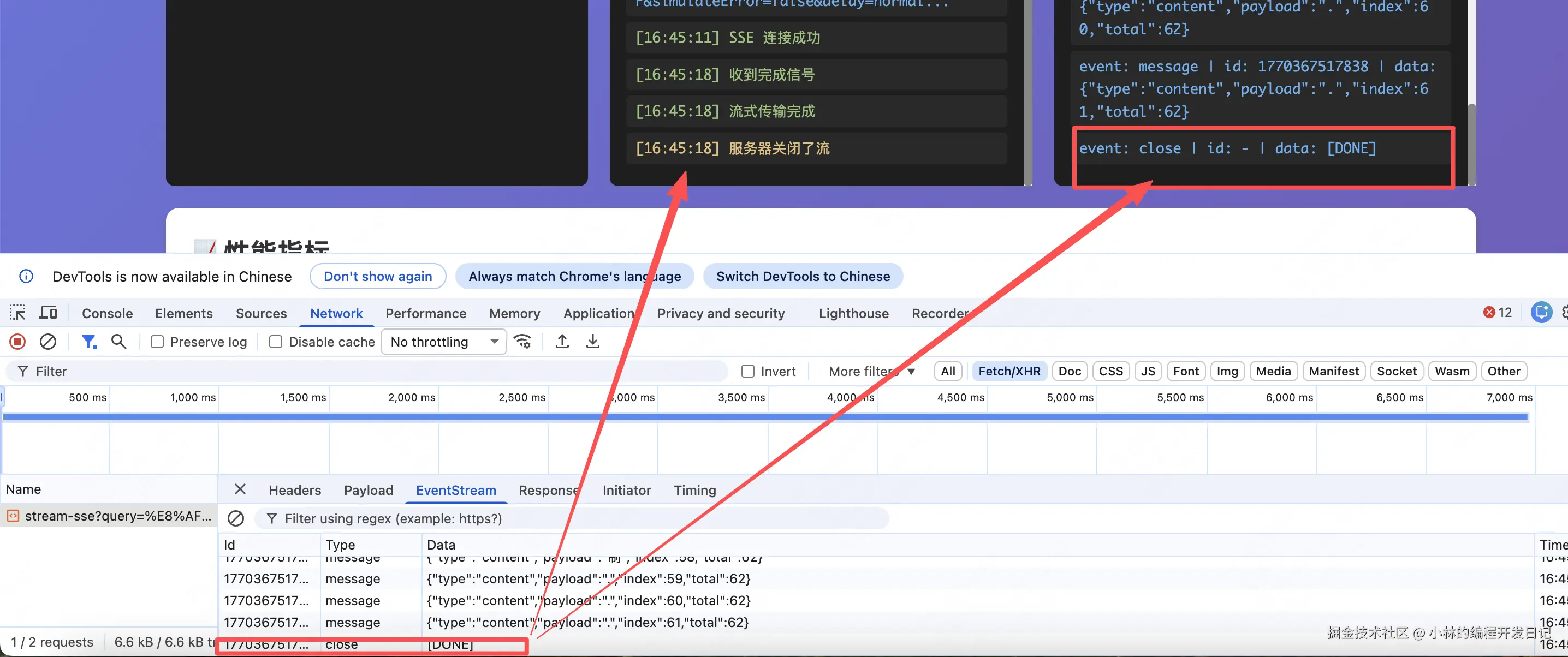Viewport: 1568px width, 657px height.
Task: Switch to the Console tab
Action: point(107,313)
